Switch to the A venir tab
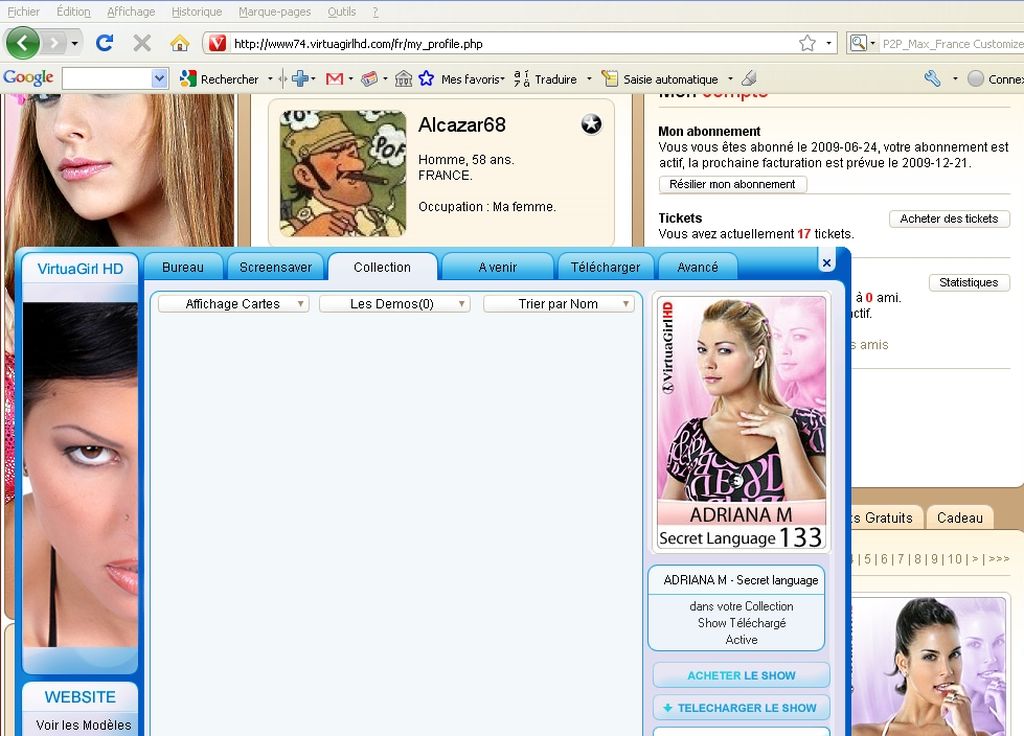1024x736 pixels. [497, 267]
